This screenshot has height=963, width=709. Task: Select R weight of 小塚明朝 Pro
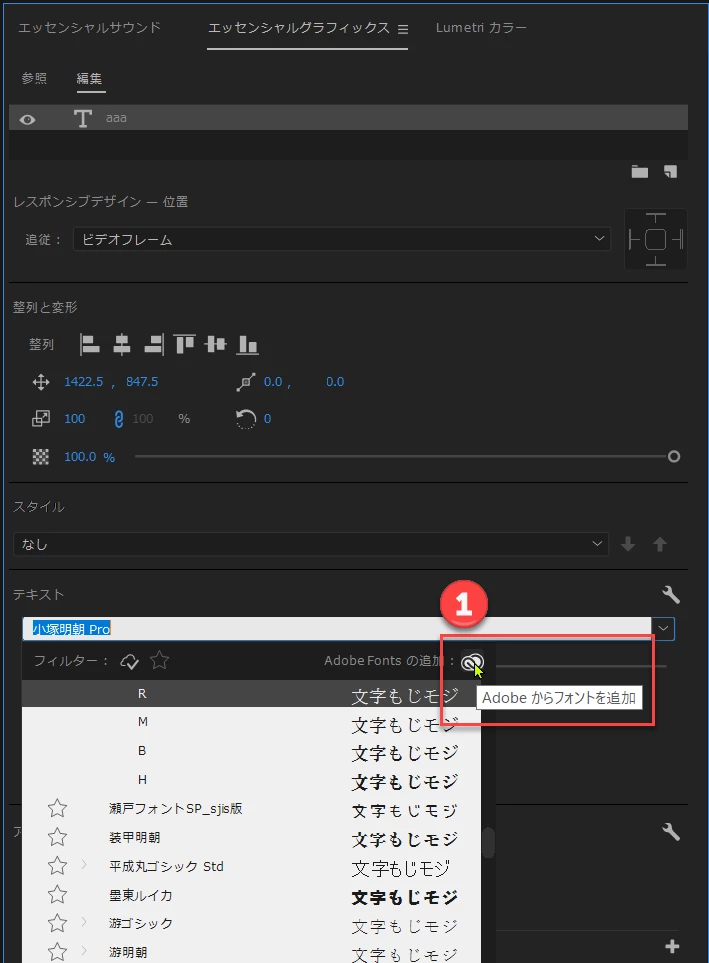pyautogui.click(x=251, y=693)
